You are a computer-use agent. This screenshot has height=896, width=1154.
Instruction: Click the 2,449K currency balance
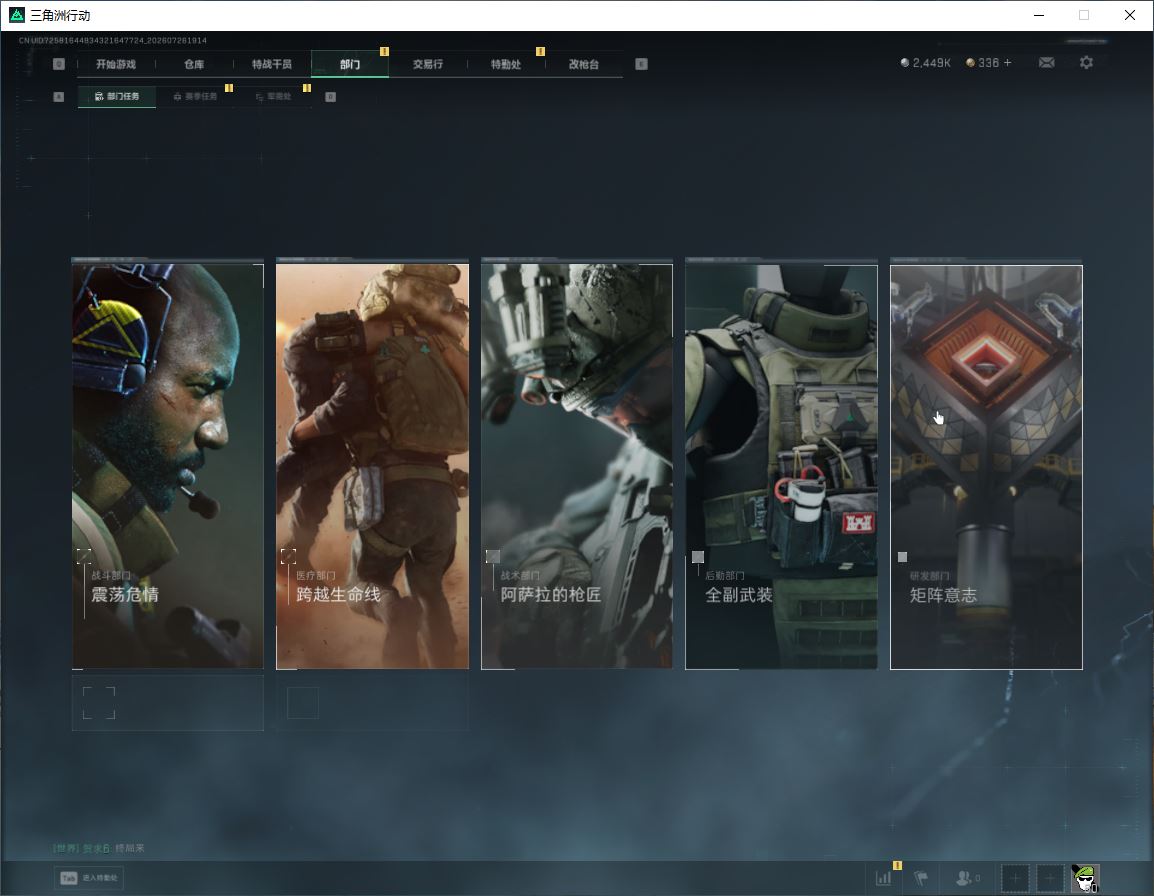click(x=926, y=63)
